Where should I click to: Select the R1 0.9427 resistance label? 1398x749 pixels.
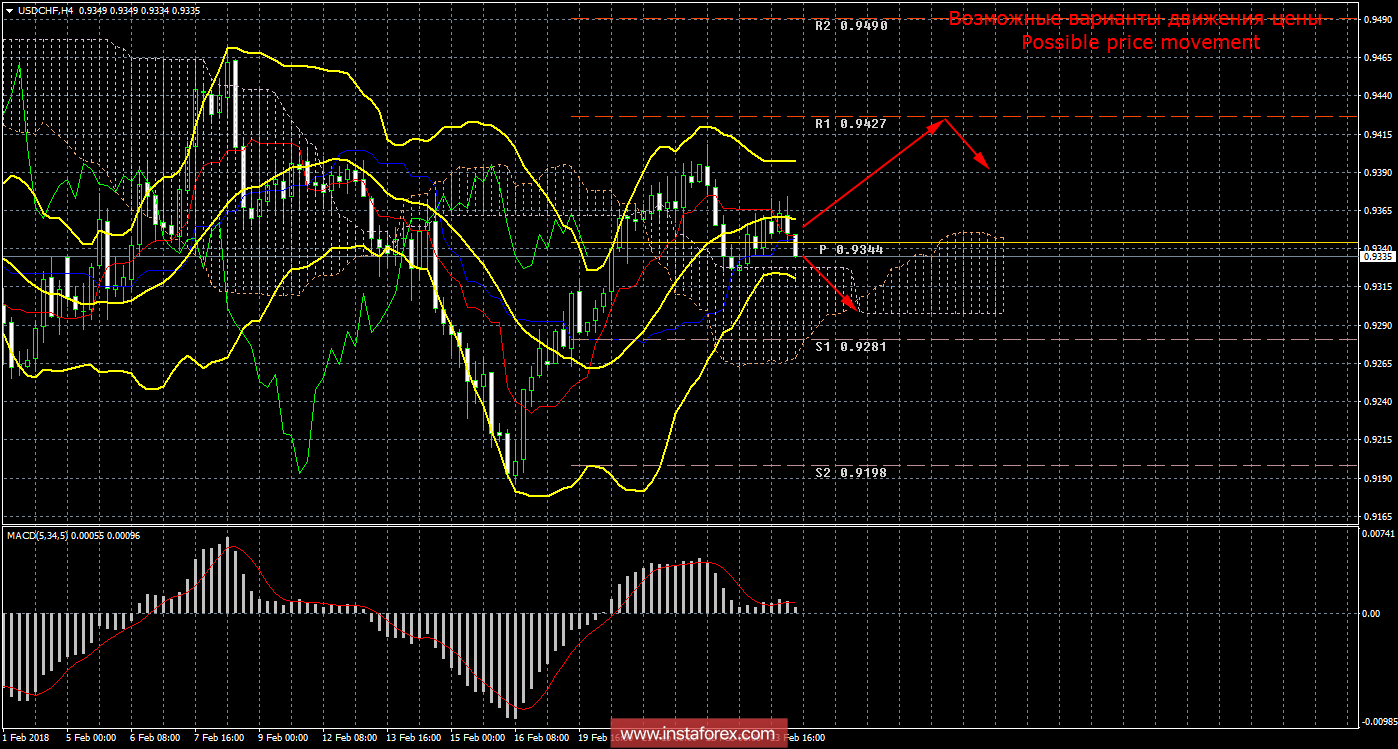click(x=850, y=124)
